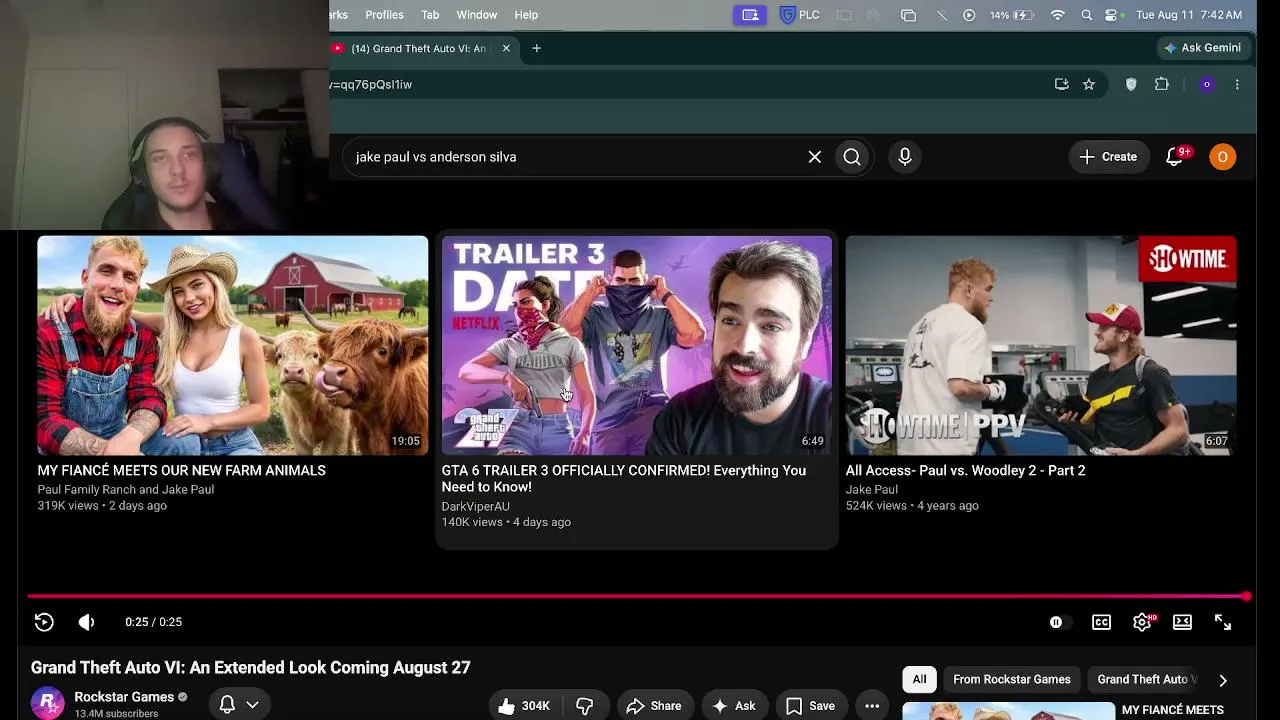The image size is (1280, 720).
Task: Mute the video volume speaker icon
Action: (x=87, y=622)
